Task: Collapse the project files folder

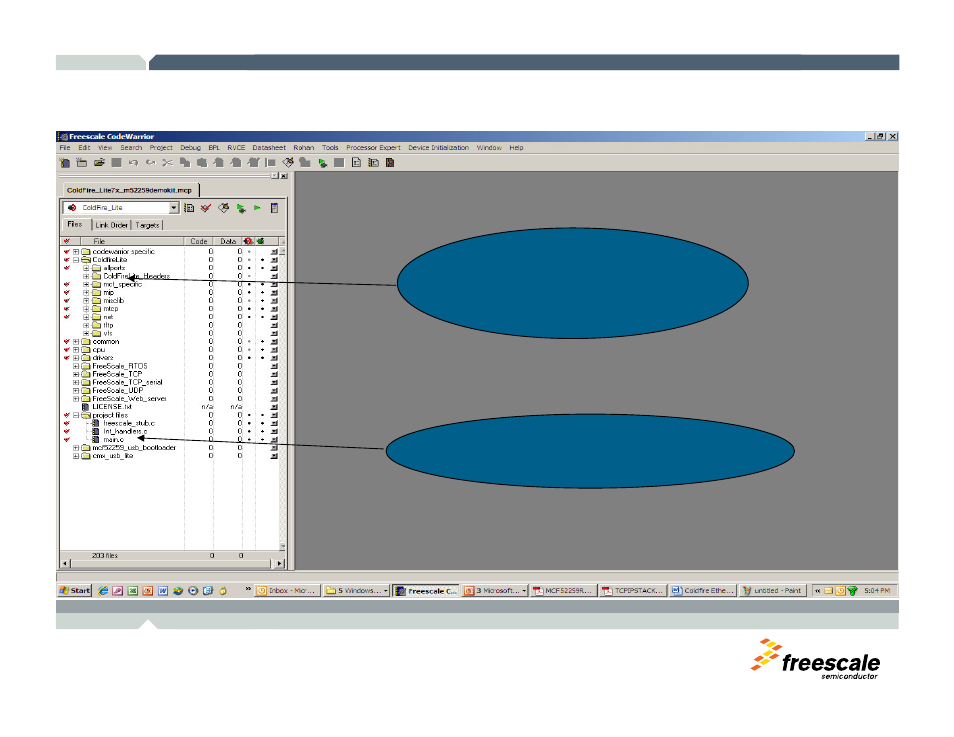Action: (76, 415)
